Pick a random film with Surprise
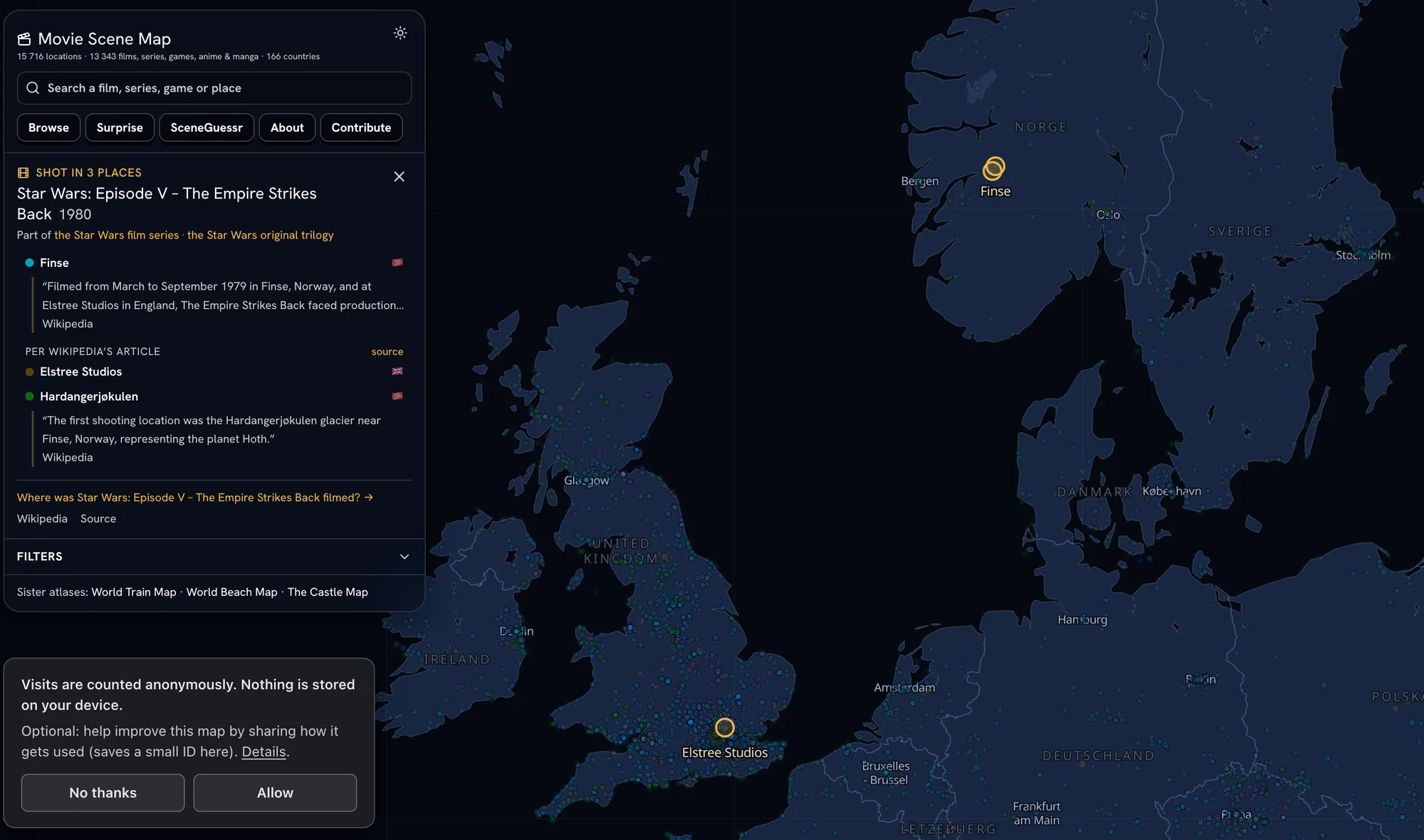The image size is (1424, 840). (x=120, y=127)
